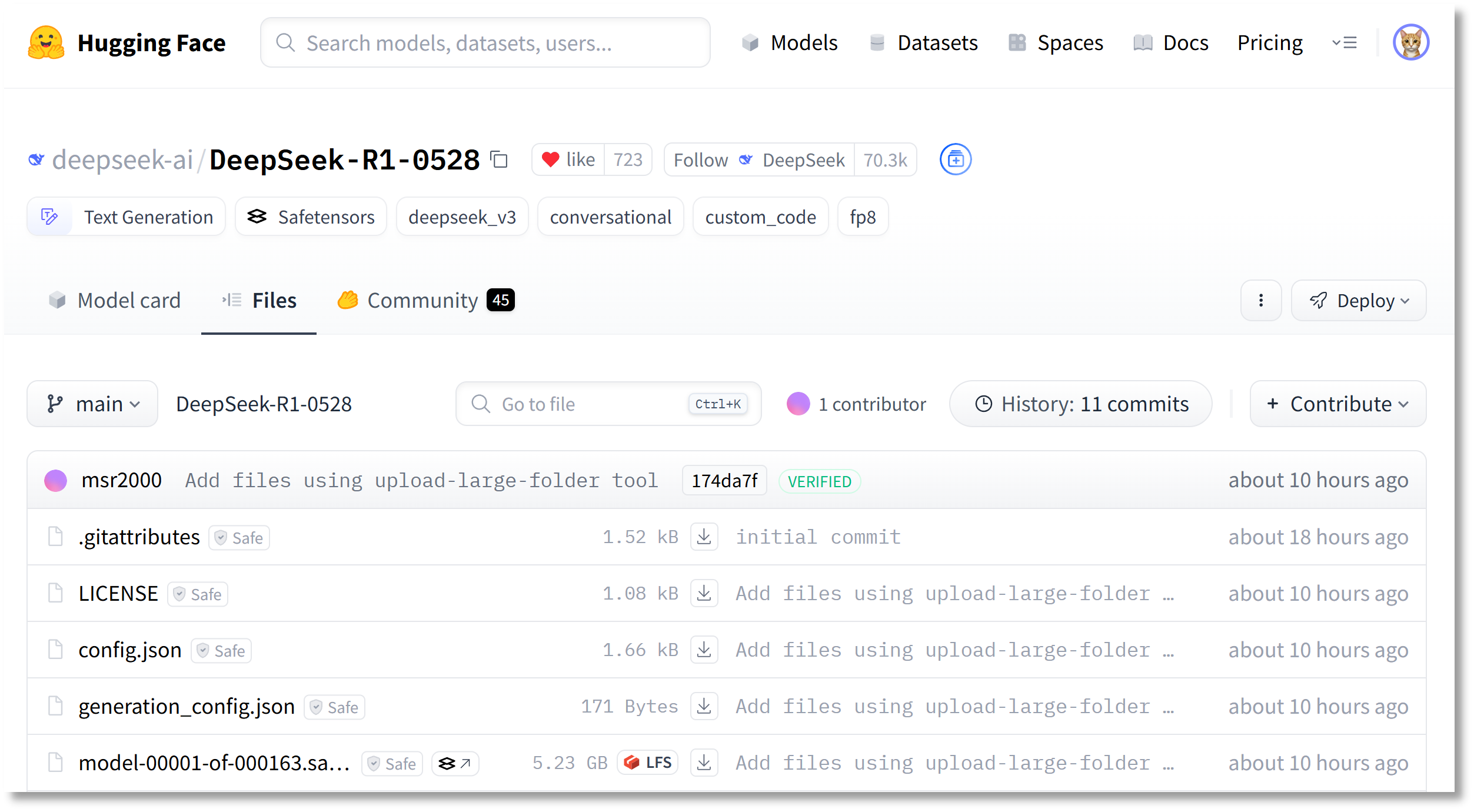Open generation_config.json file
The width and height of the screenshot is (1474, 812).
[x=187, y=706]
